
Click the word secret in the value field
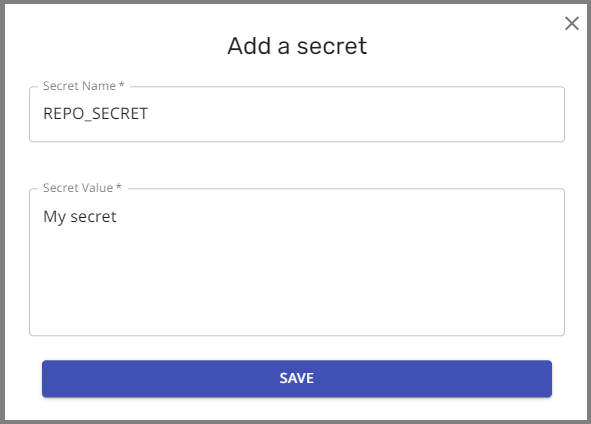pos(93,217)
